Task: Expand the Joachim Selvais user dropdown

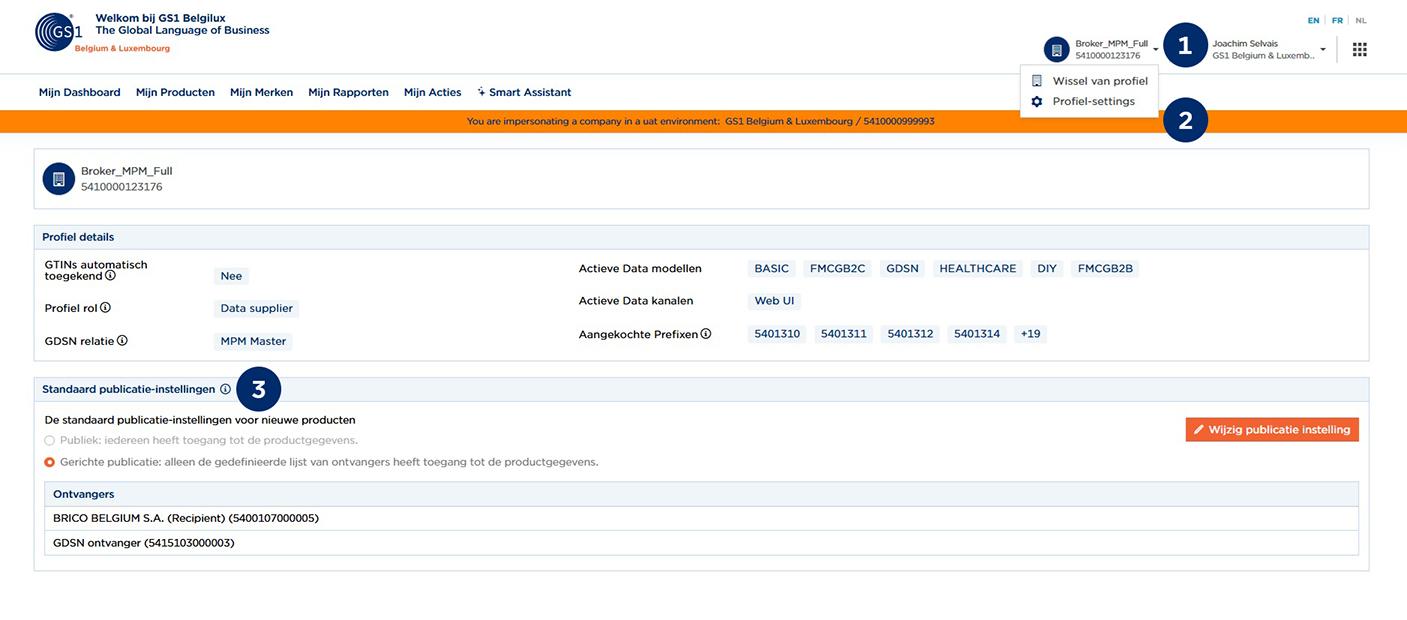Action: click(x=1322, y=49)
